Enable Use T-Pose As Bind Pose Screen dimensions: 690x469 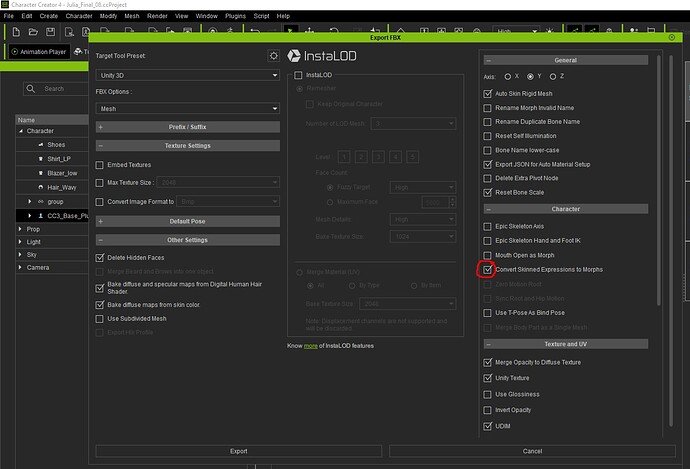pos(487,313)
